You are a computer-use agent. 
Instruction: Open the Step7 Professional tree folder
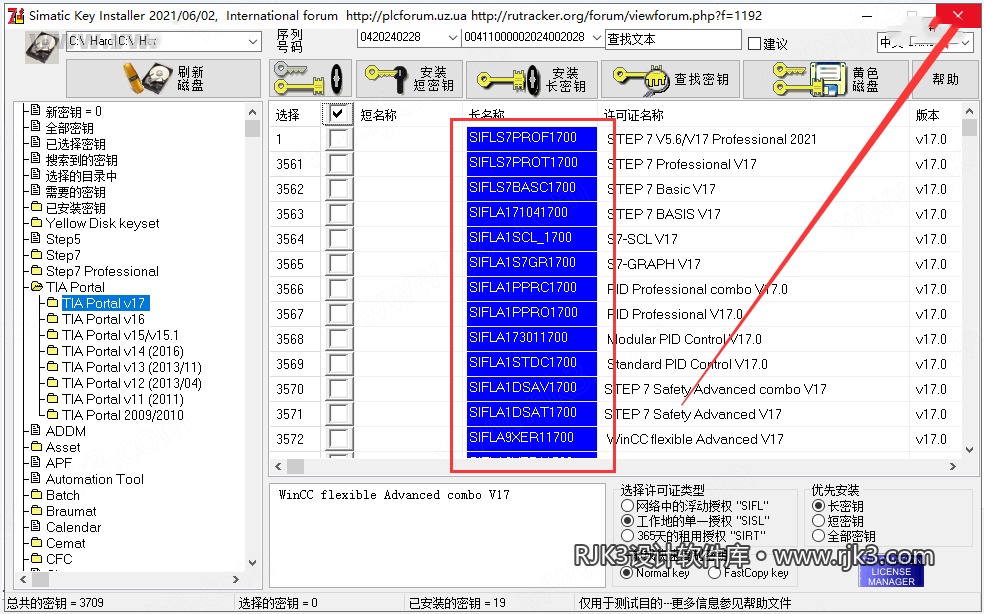coord(102,271)
